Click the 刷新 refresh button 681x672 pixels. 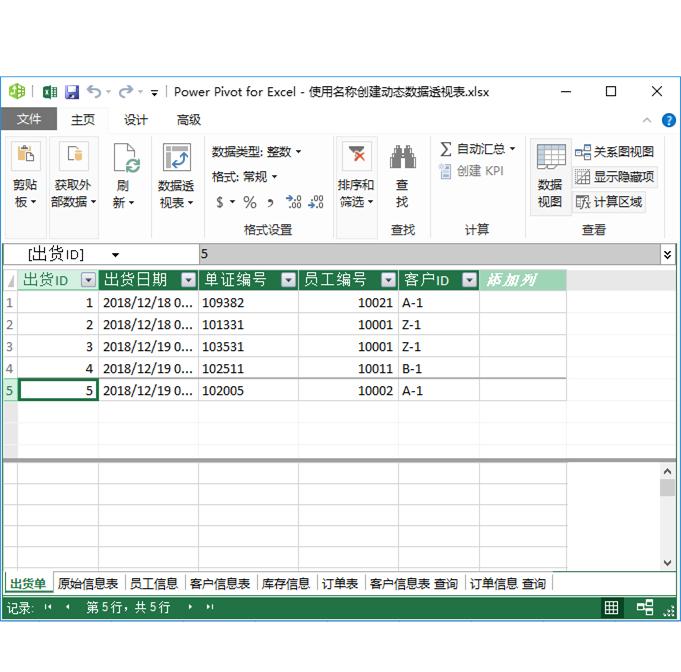point(124,176)
